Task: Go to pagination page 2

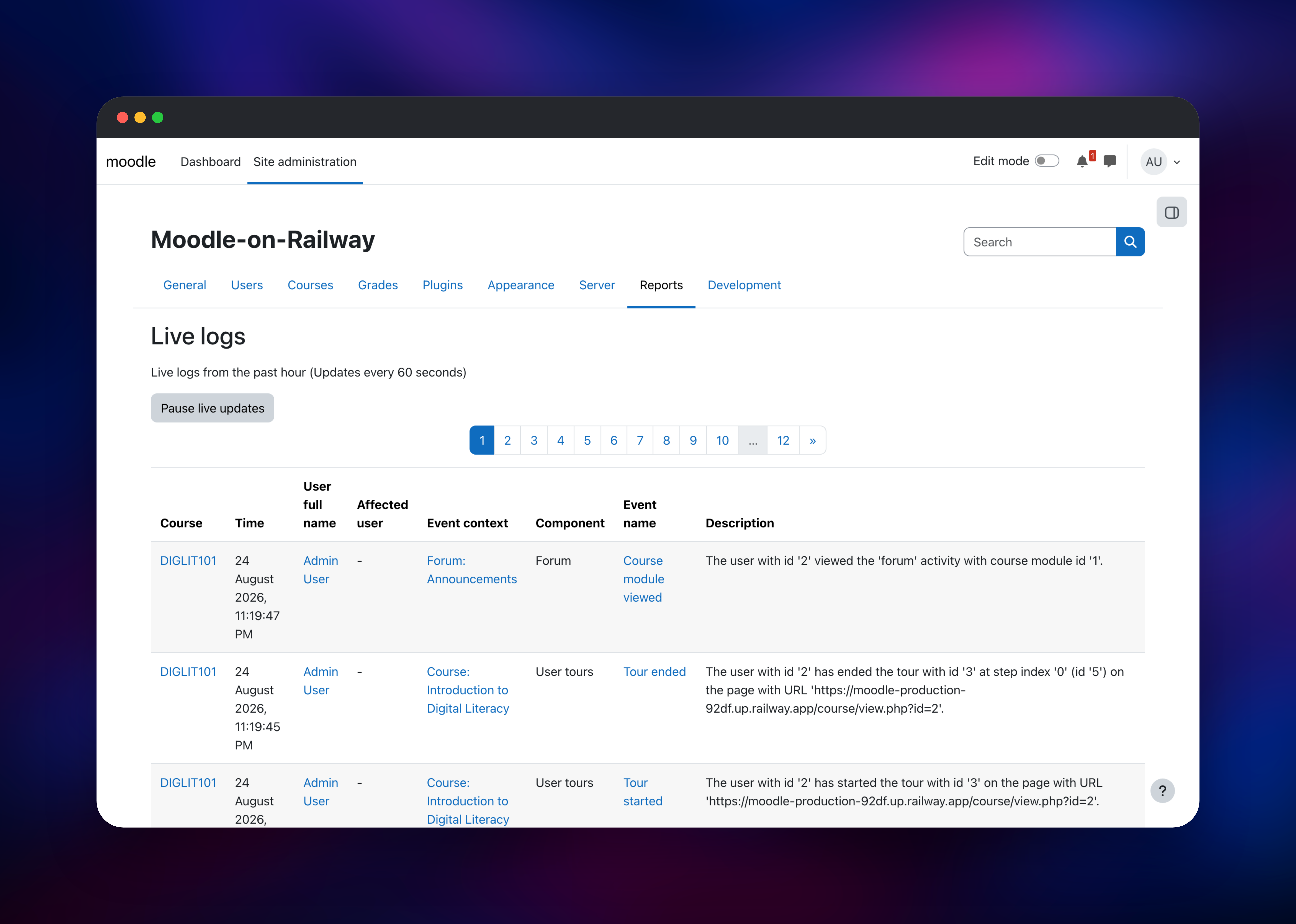Action: click(x=508, y=440)
